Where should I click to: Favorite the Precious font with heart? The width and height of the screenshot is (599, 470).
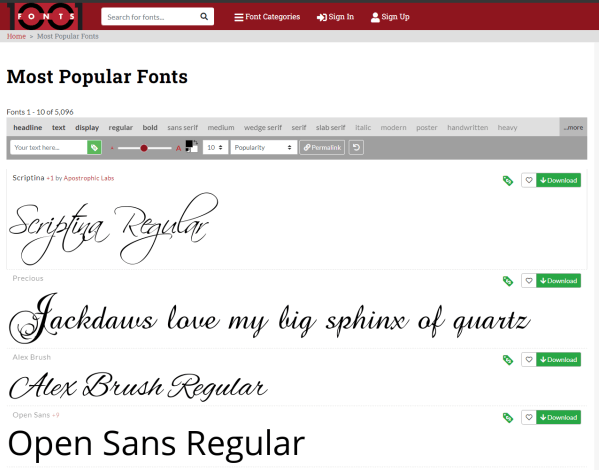pyautogui.click(x=529, y=280)
